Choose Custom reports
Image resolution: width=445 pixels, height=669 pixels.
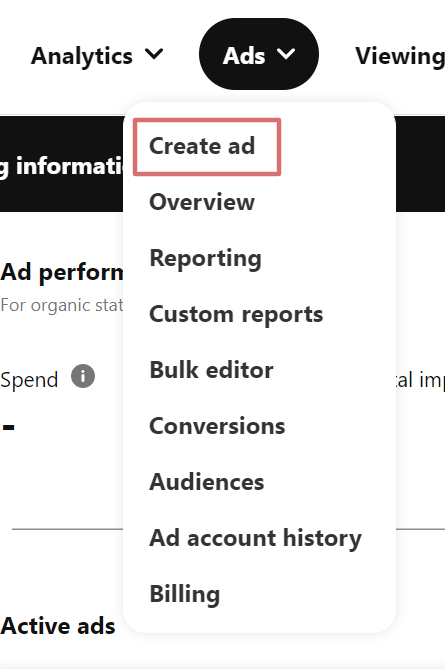pyautogui.click(x=236, y=315)
